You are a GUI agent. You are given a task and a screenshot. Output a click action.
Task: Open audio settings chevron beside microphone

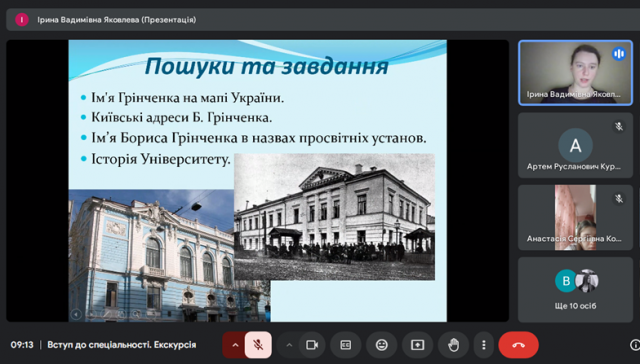(235, 345)
